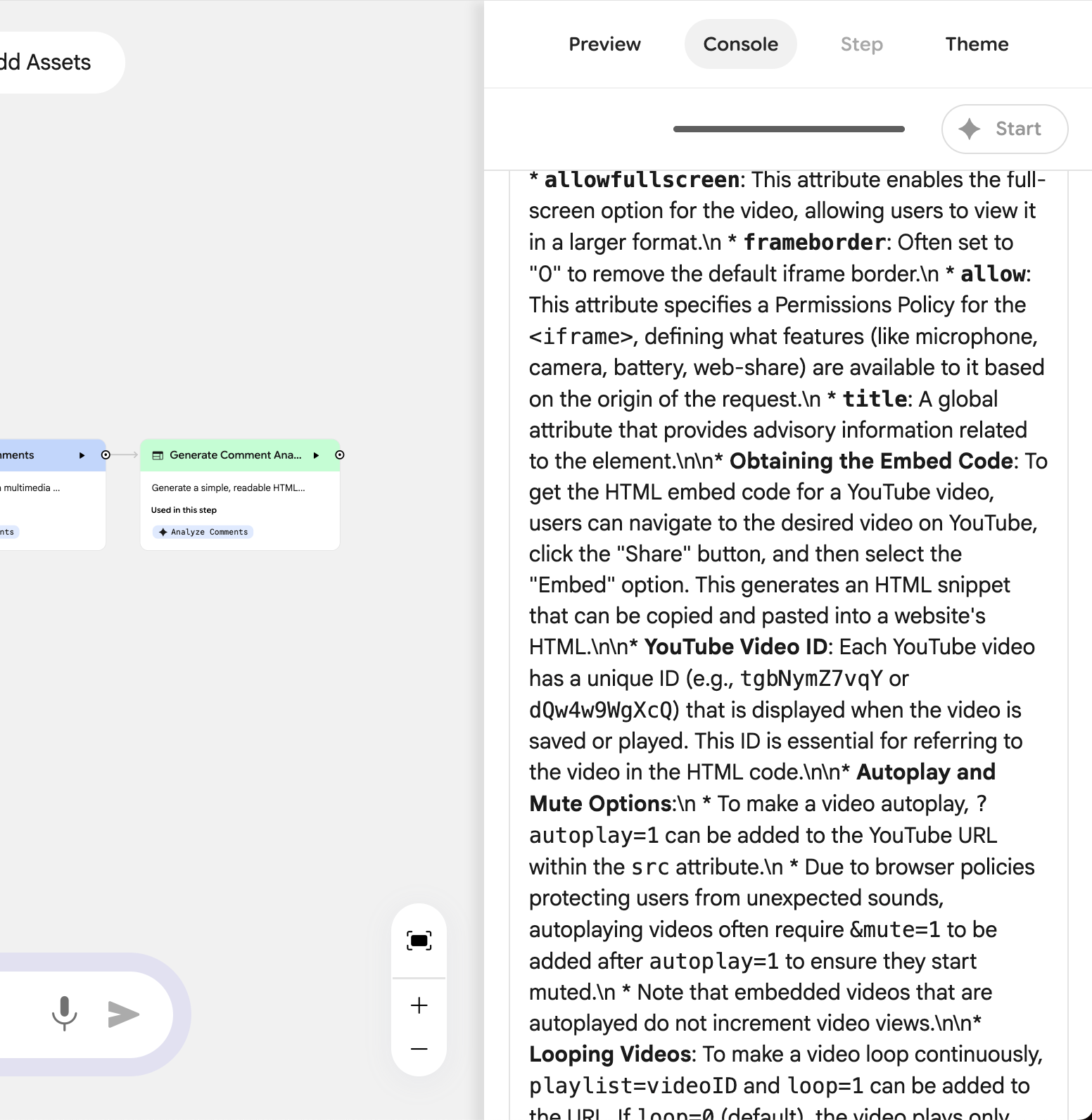Click the 'allowfullscreen' code text
This screenshot has height=1120, width=1092.
pos(642,179)
